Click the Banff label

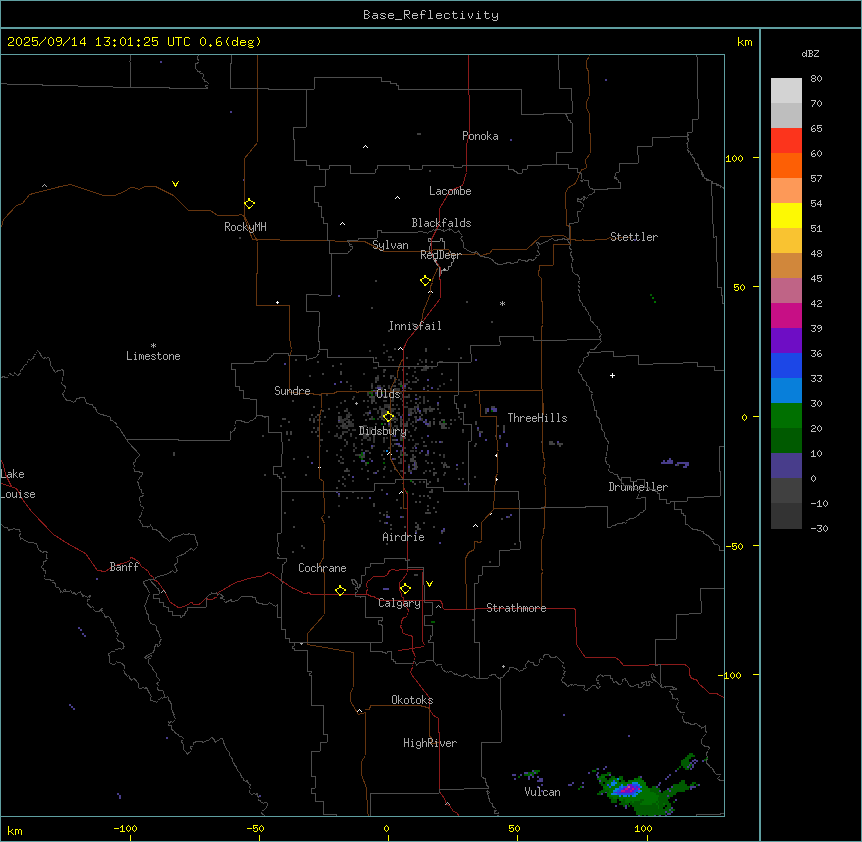pyautogui.click(x=124, y=567)
